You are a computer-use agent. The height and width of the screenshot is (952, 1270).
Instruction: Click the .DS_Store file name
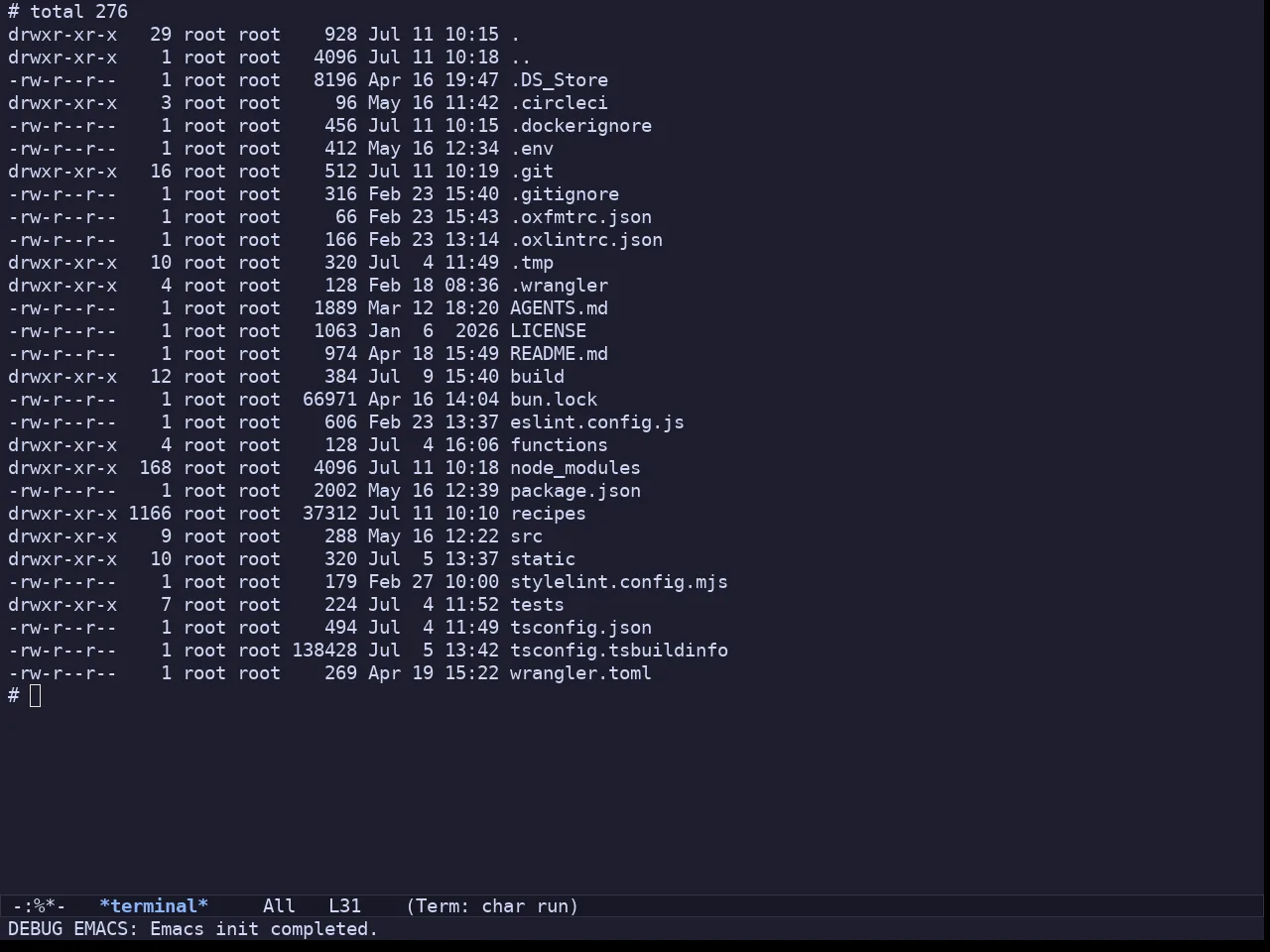click(x=559, y=80)
